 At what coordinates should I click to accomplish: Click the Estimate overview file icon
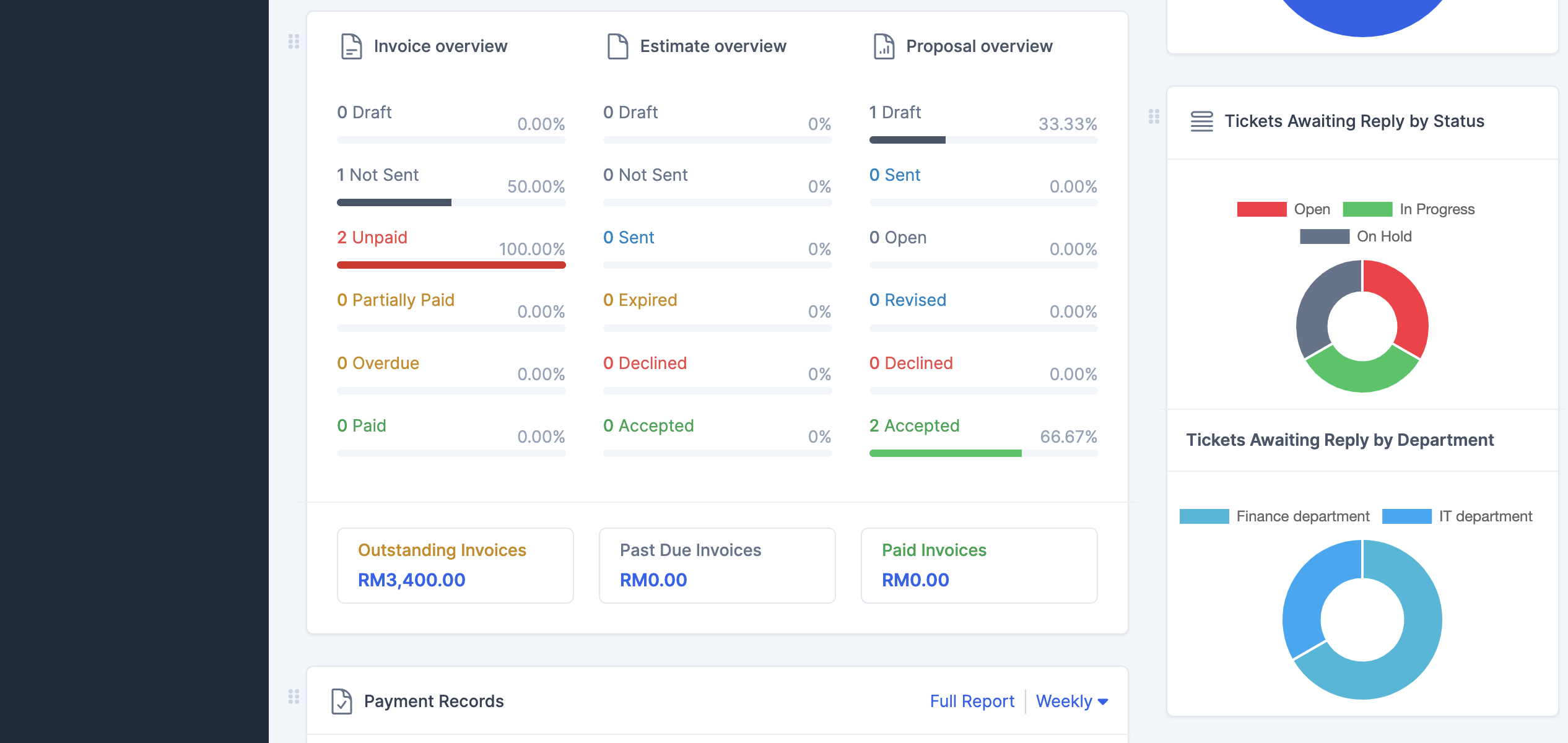tap(617, 46)
